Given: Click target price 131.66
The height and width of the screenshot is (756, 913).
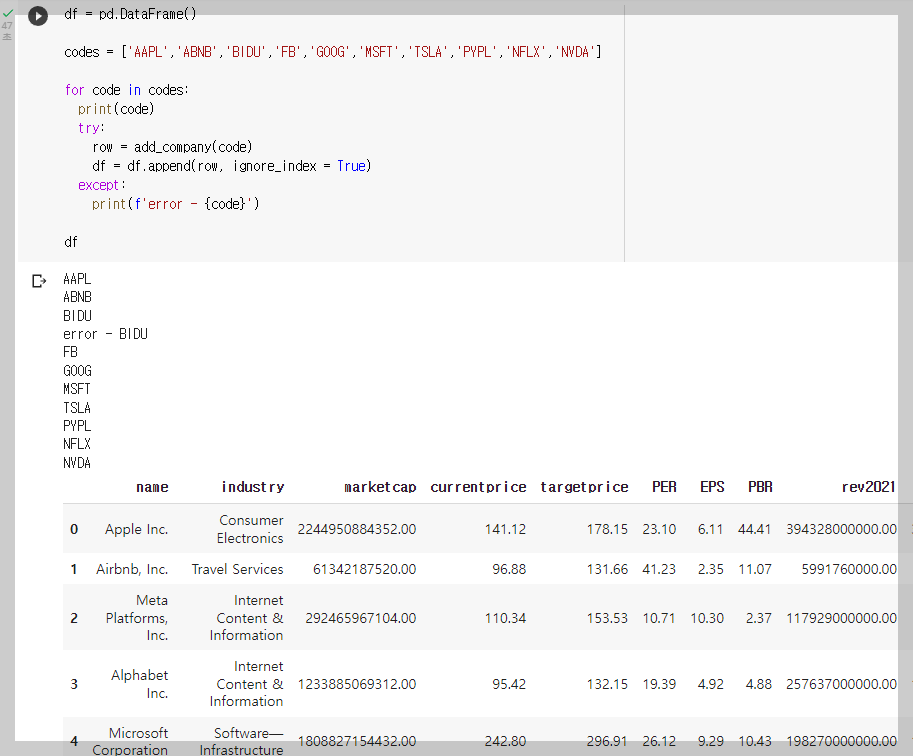Looking at the screenshot, I should point(607,569).
